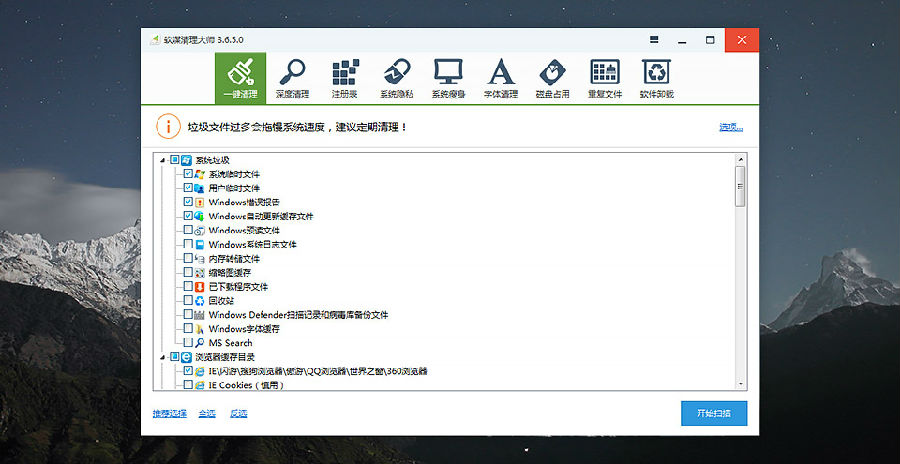Check the MS Search checkbox
Screen dimensions: 900x464
188,343
